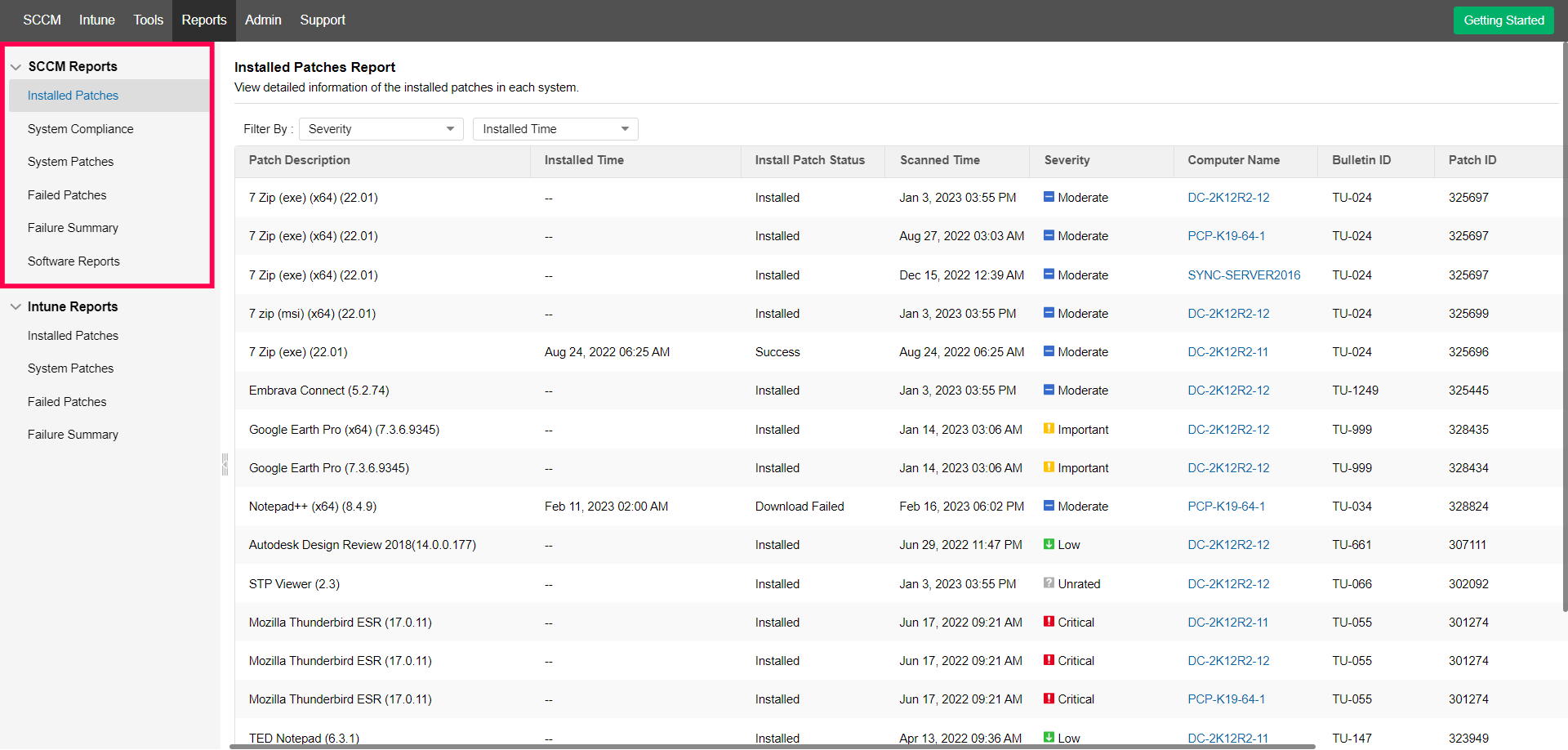Click the sidebar collapse handle

225,464
